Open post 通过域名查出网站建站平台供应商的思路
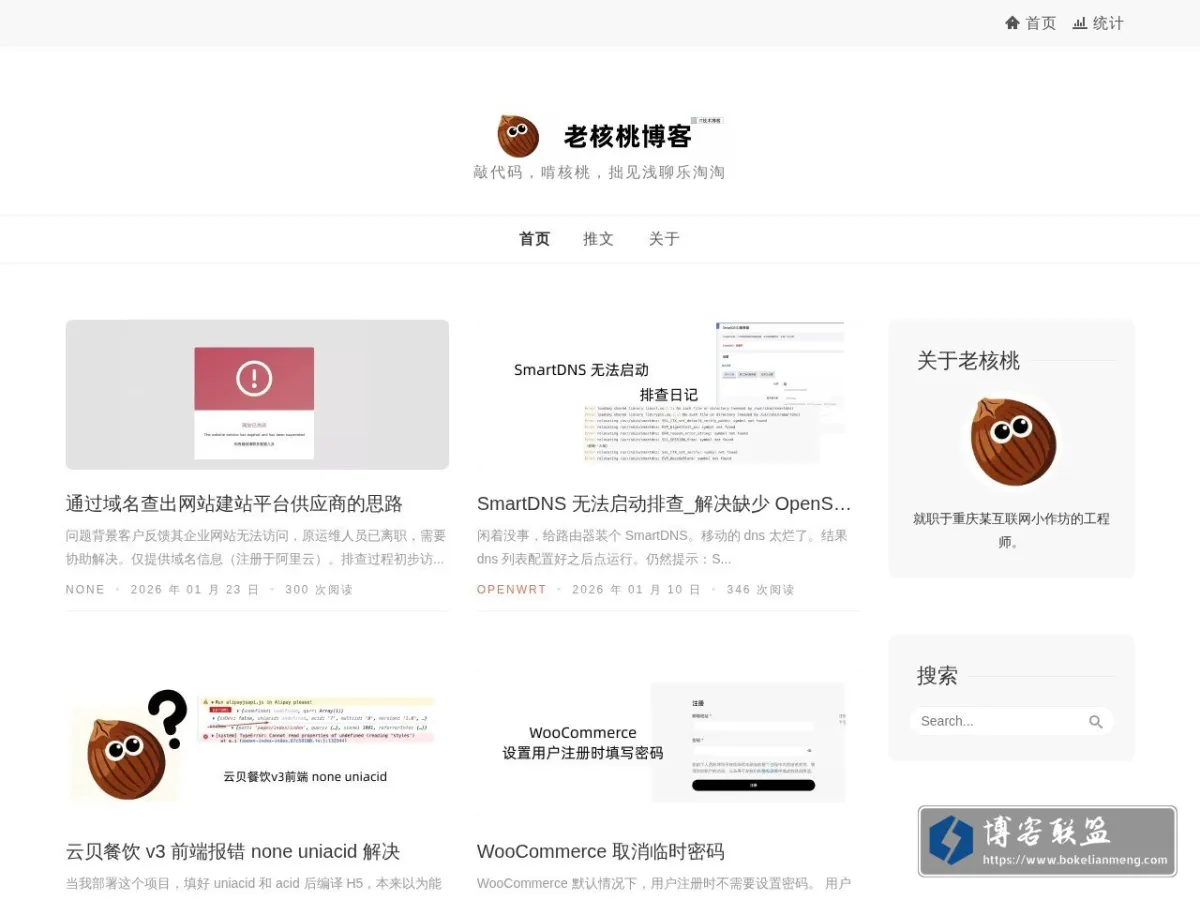This screenshot has height=900, width=1200. [x=234, y=504]
